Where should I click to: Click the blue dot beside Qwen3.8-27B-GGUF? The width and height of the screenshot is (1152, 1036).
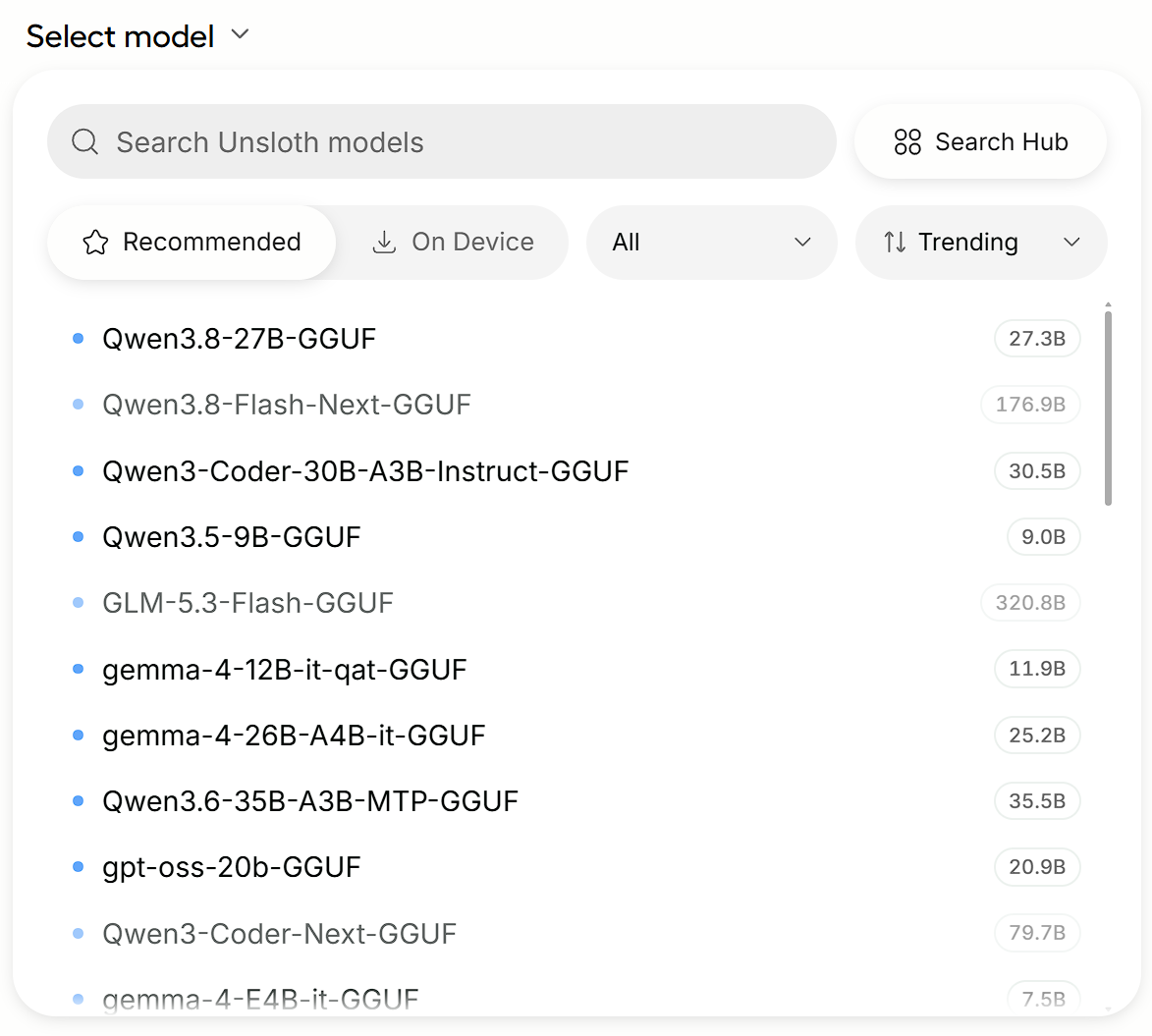79,339
